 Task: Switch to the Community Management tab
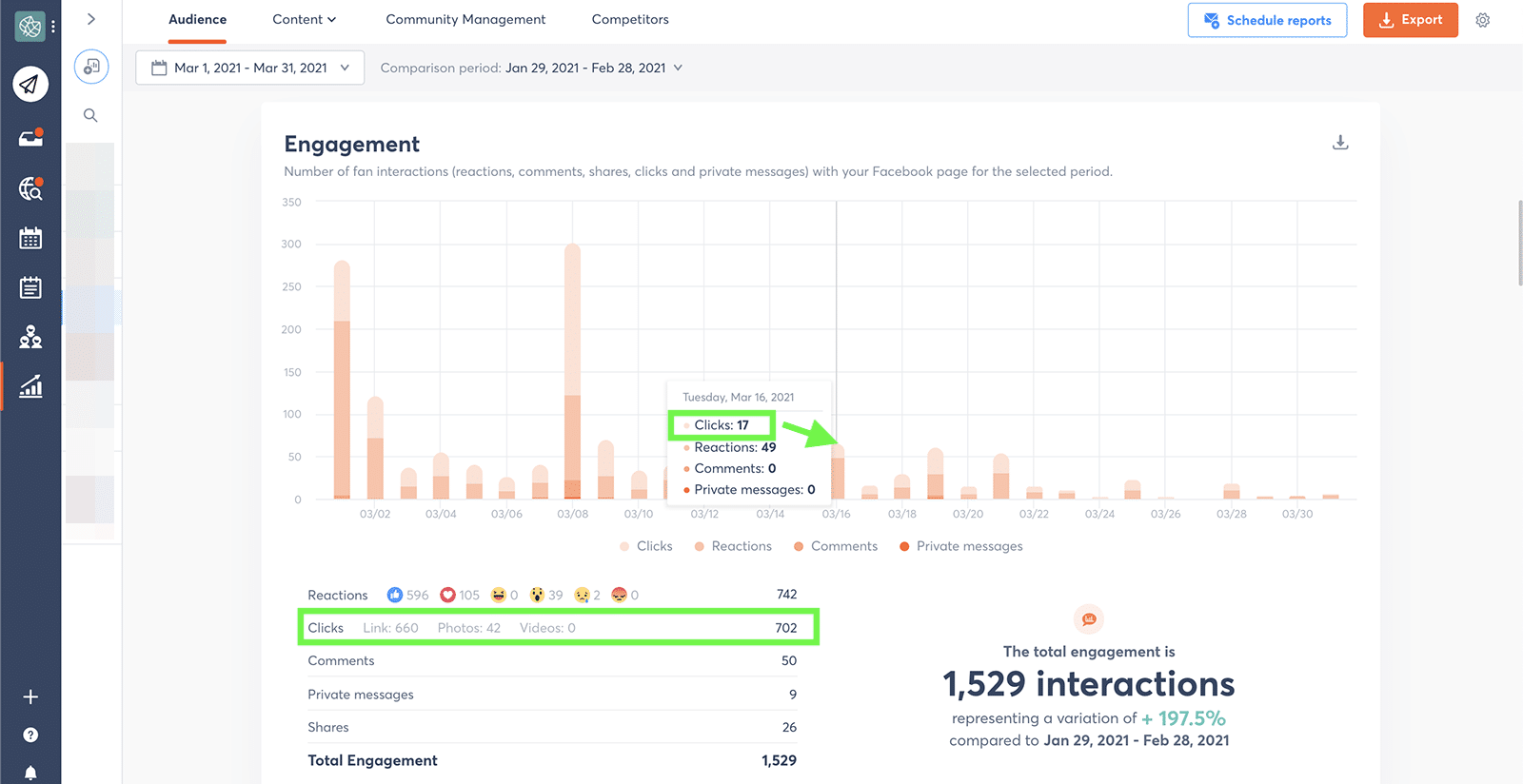pos(465,19)
